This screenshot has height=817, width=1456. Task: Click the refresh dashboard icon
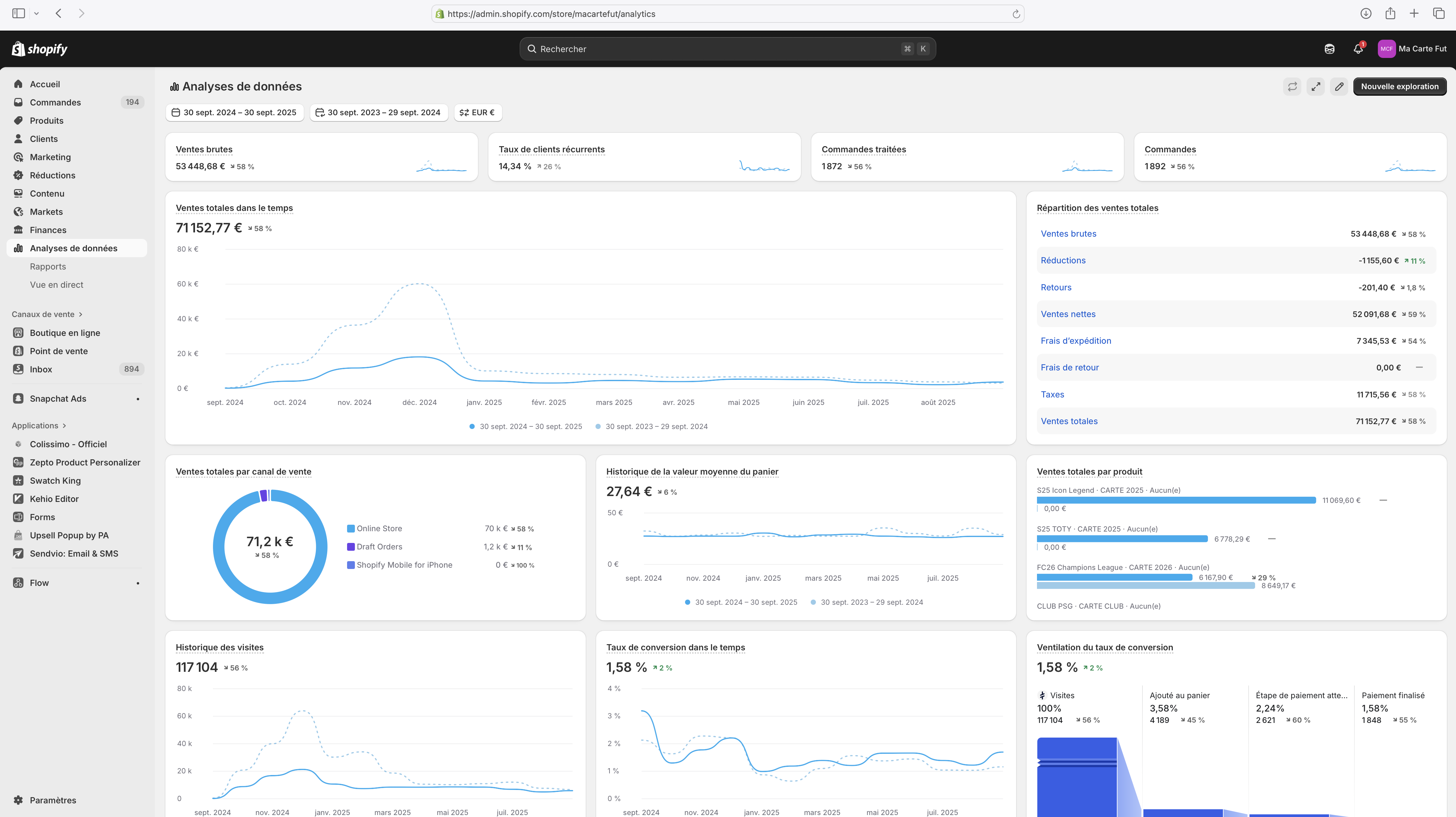1292,87
